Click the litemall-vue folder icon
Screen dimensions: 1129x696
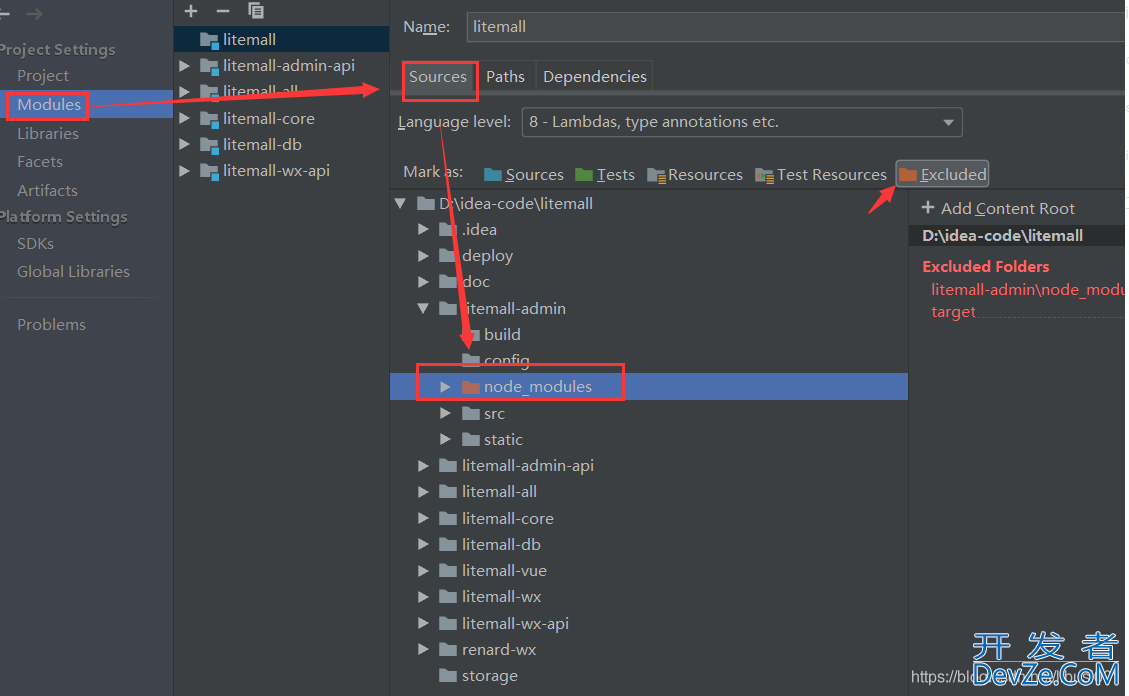[448, 571]
